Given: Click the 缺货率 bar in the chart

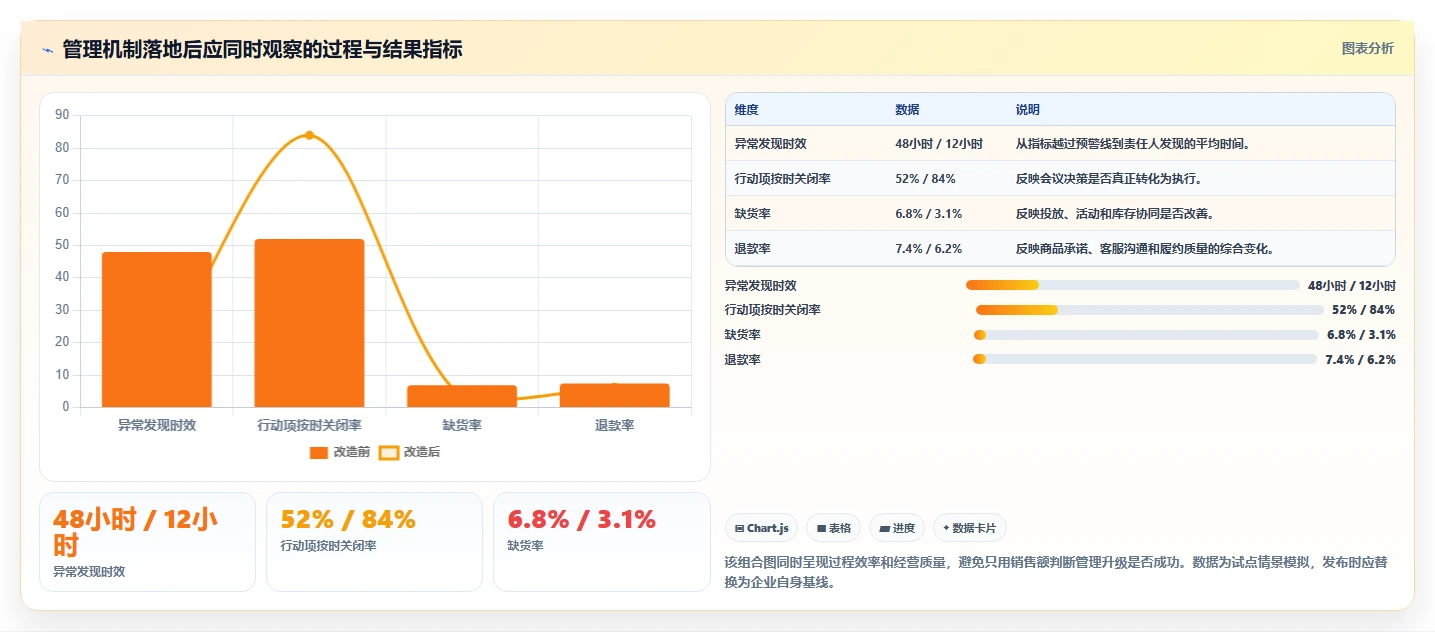Looking at the screenshot, I should tap(462, 396).
